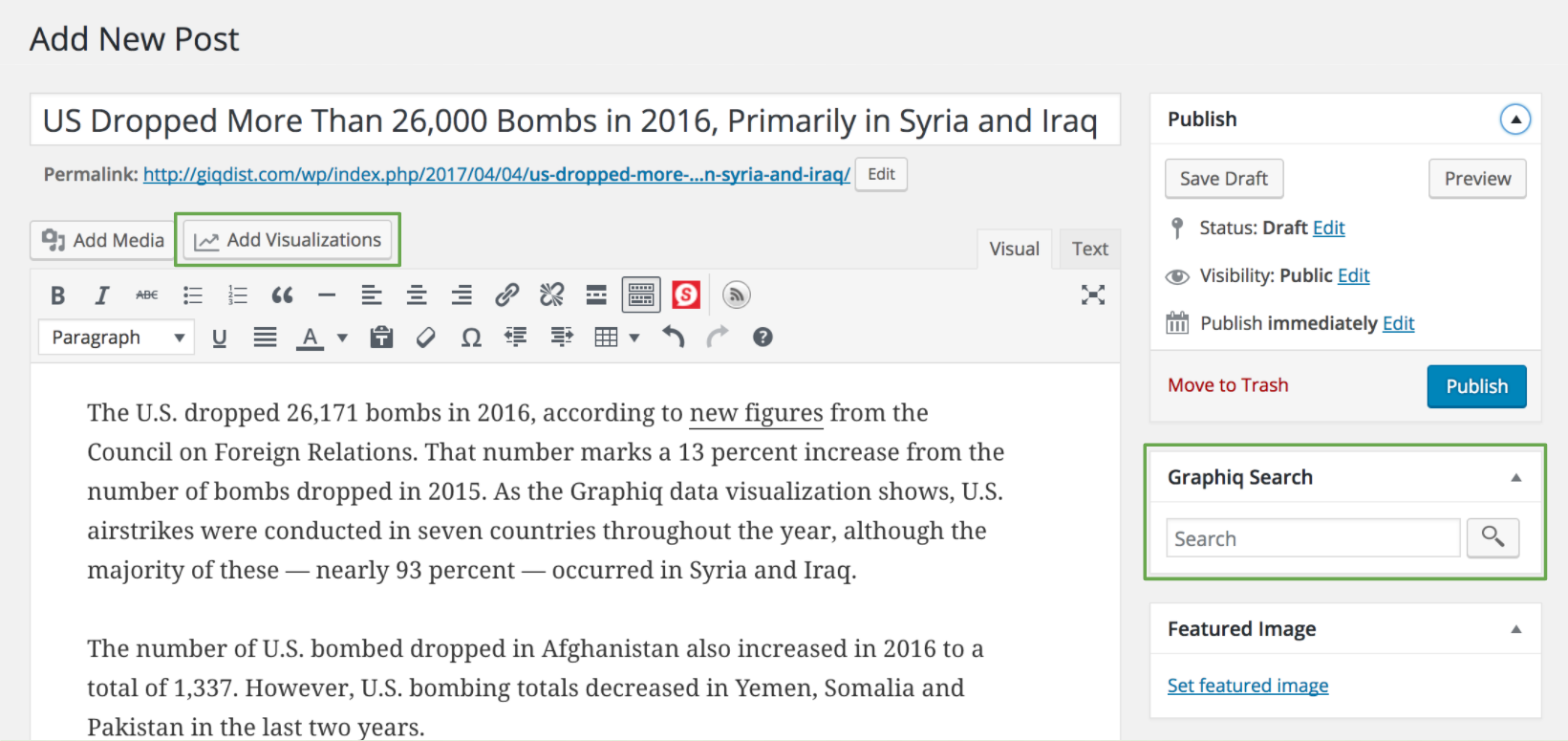
Task: Switch to the Text editor tab
Action: (1089, 249)
